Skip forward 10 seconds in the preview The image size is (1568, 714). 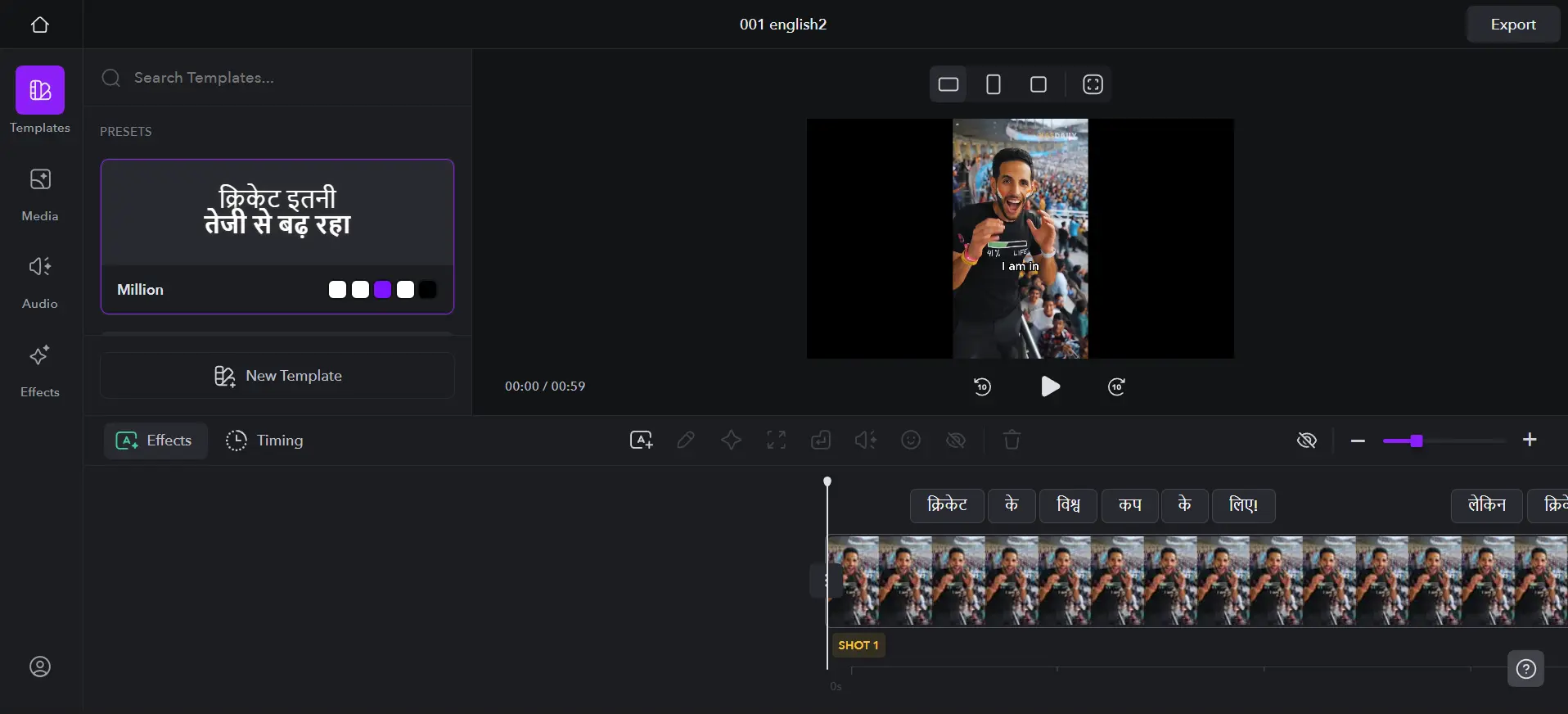pos(1117,386)
